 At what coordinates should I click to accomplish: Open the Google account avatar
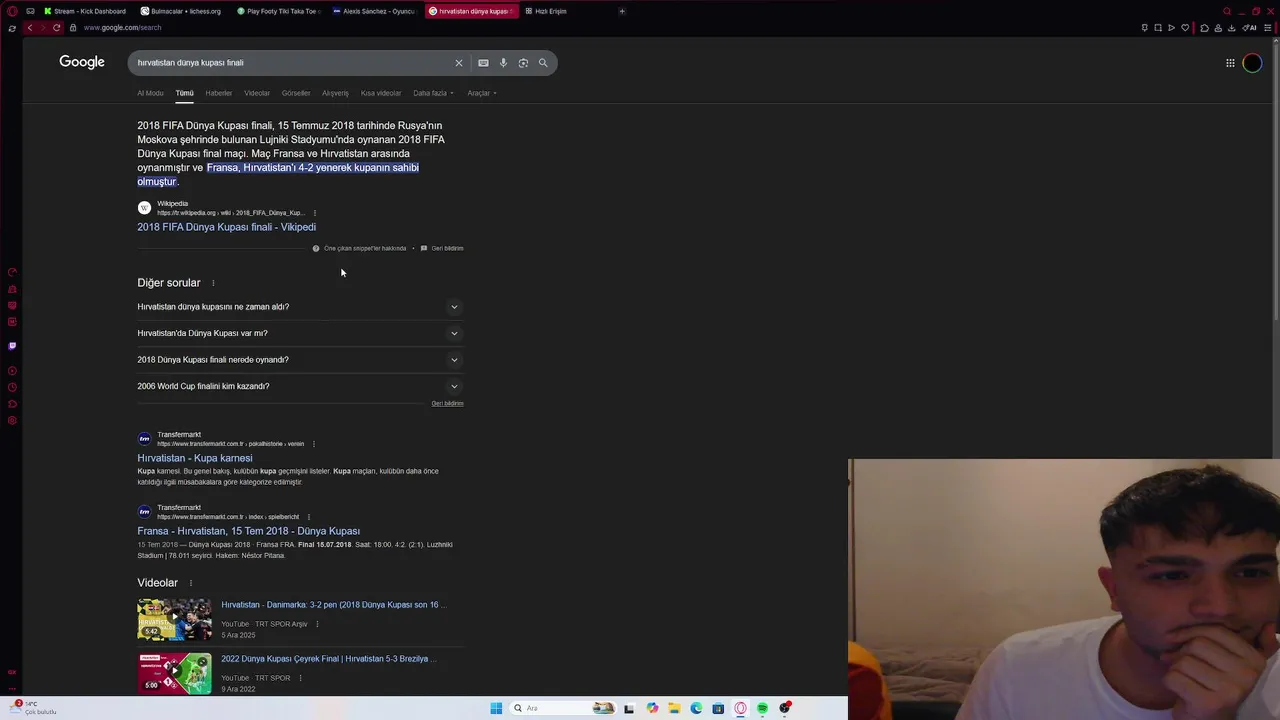point(1252,63)
